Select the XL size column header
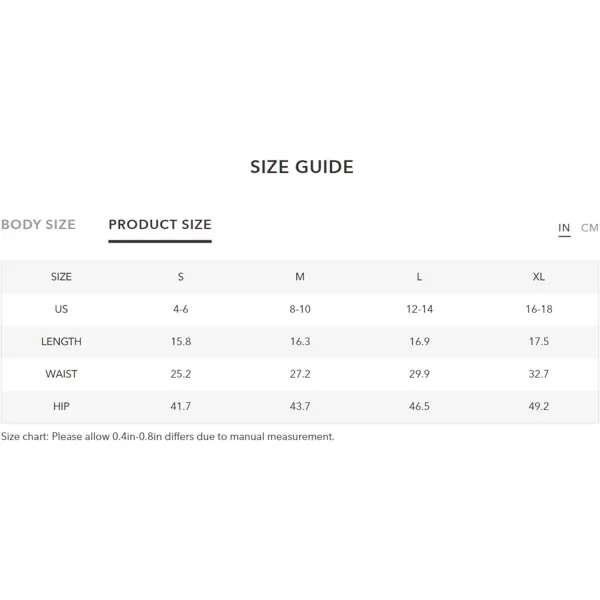Screen dimensions: 600x600 tap(539, 277)
